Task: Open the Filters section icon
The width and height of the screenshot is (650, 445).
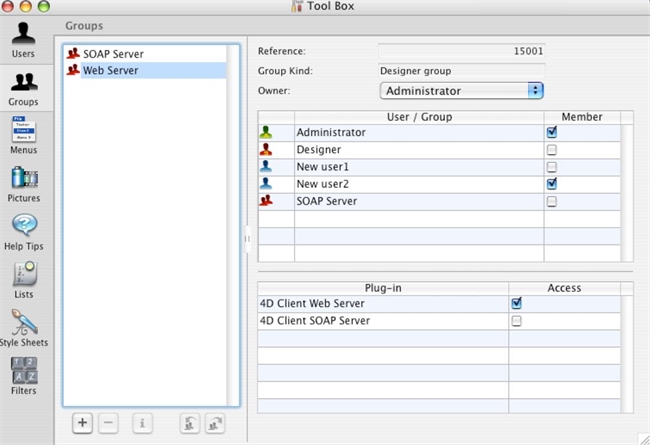Action: (24, 374)
